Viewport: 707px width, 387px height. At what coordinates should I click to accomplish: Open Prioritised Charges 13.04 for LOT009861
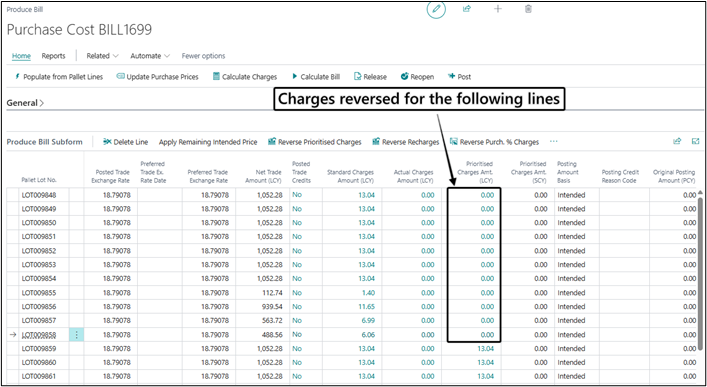coord(486,376)
